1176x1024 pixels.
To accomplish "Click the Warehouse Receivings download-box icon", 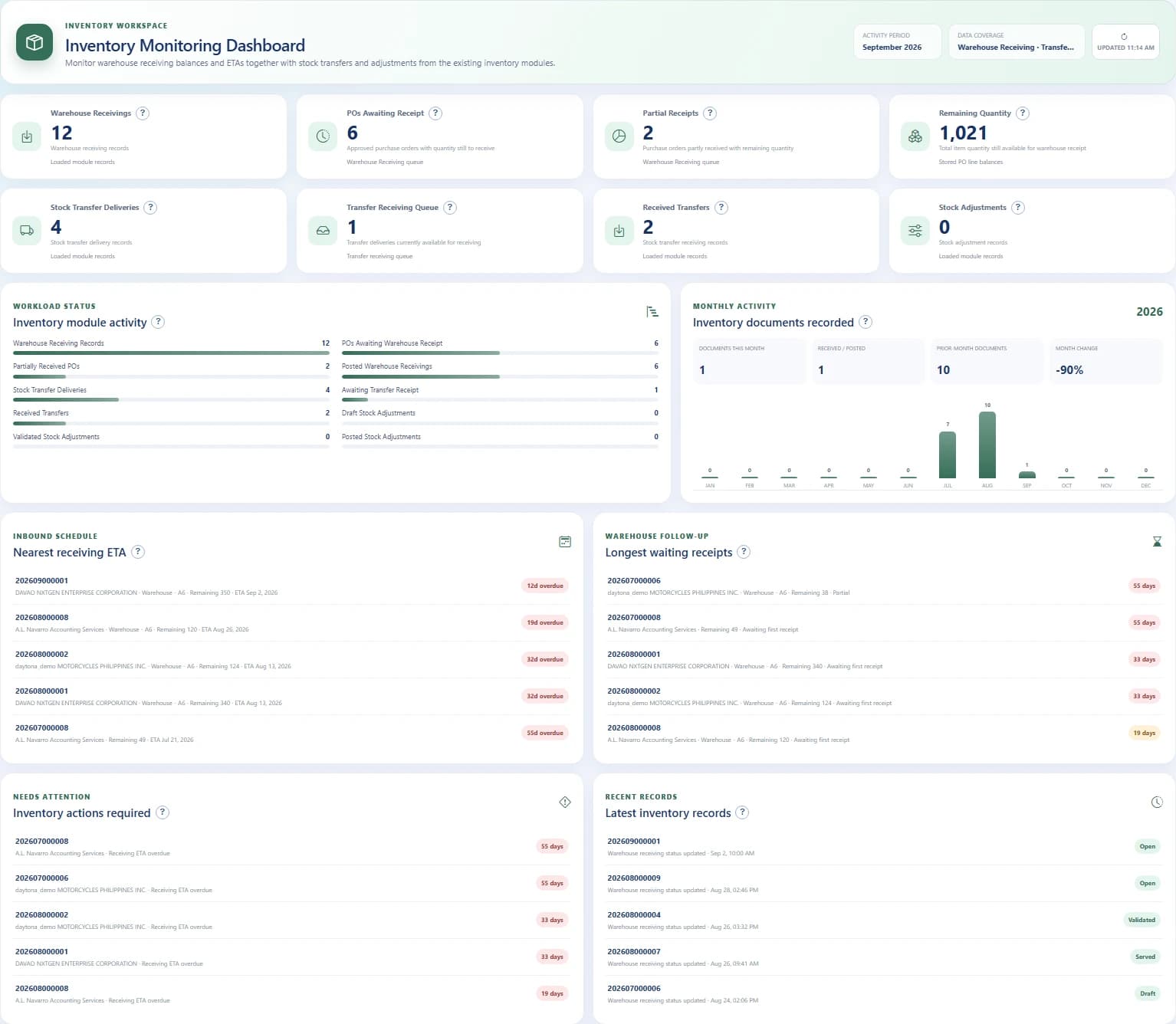I will pos(27,136).
